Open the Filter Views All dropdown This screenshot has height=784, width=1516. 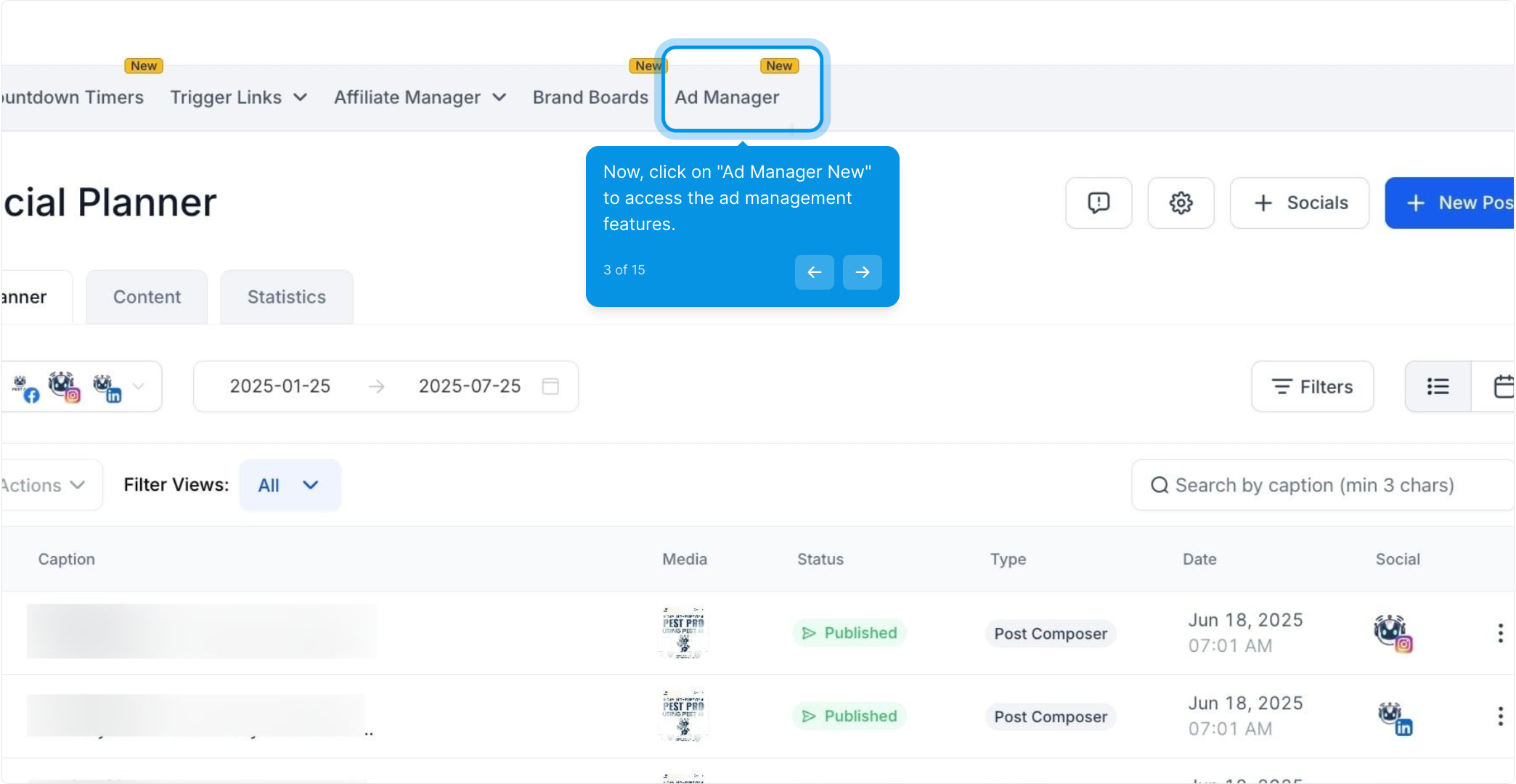pyautogui.click(x=290, y=485)
